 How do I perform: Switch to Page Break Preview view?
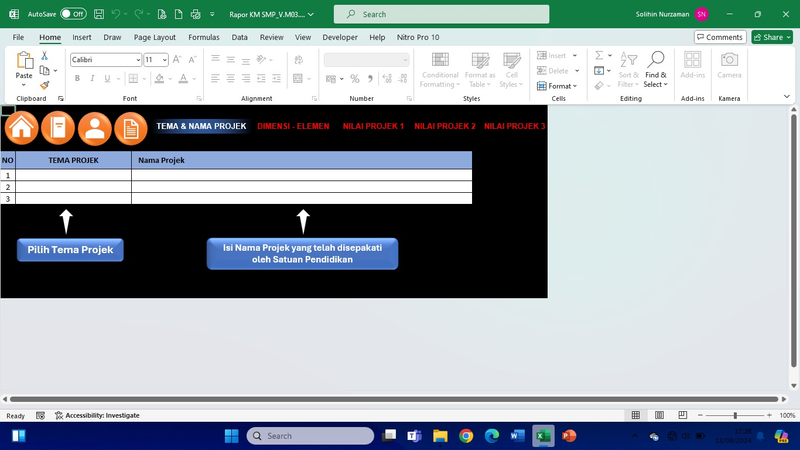683,415
